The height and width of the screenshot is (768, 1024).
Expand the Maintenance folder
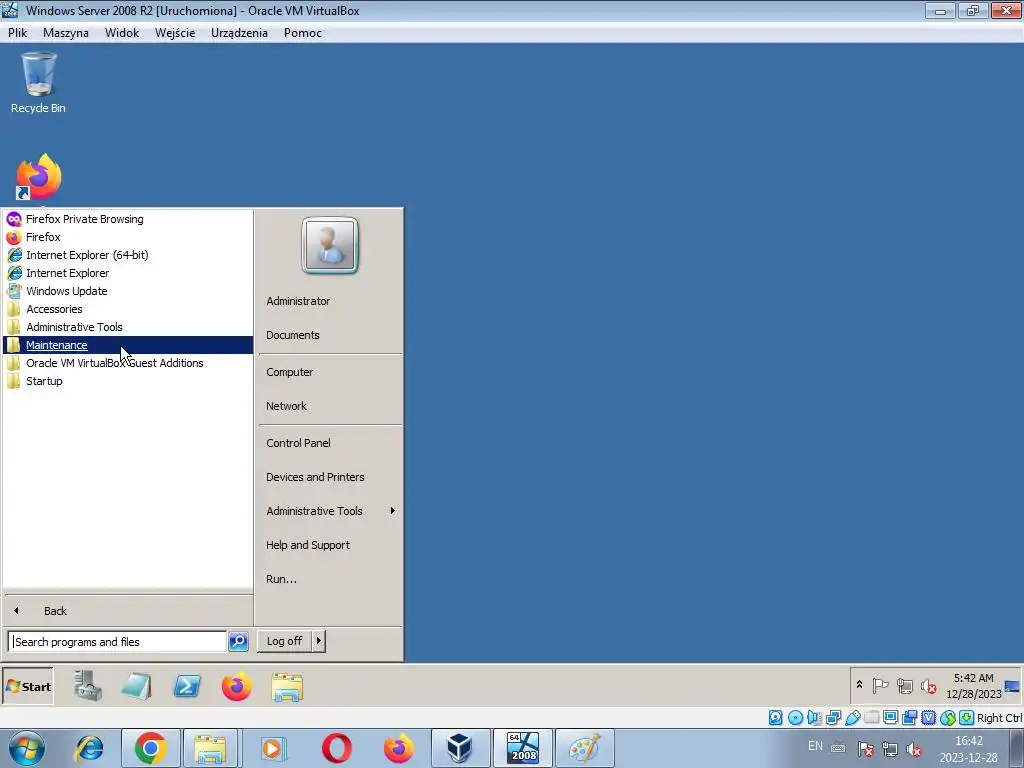[127, 345]
